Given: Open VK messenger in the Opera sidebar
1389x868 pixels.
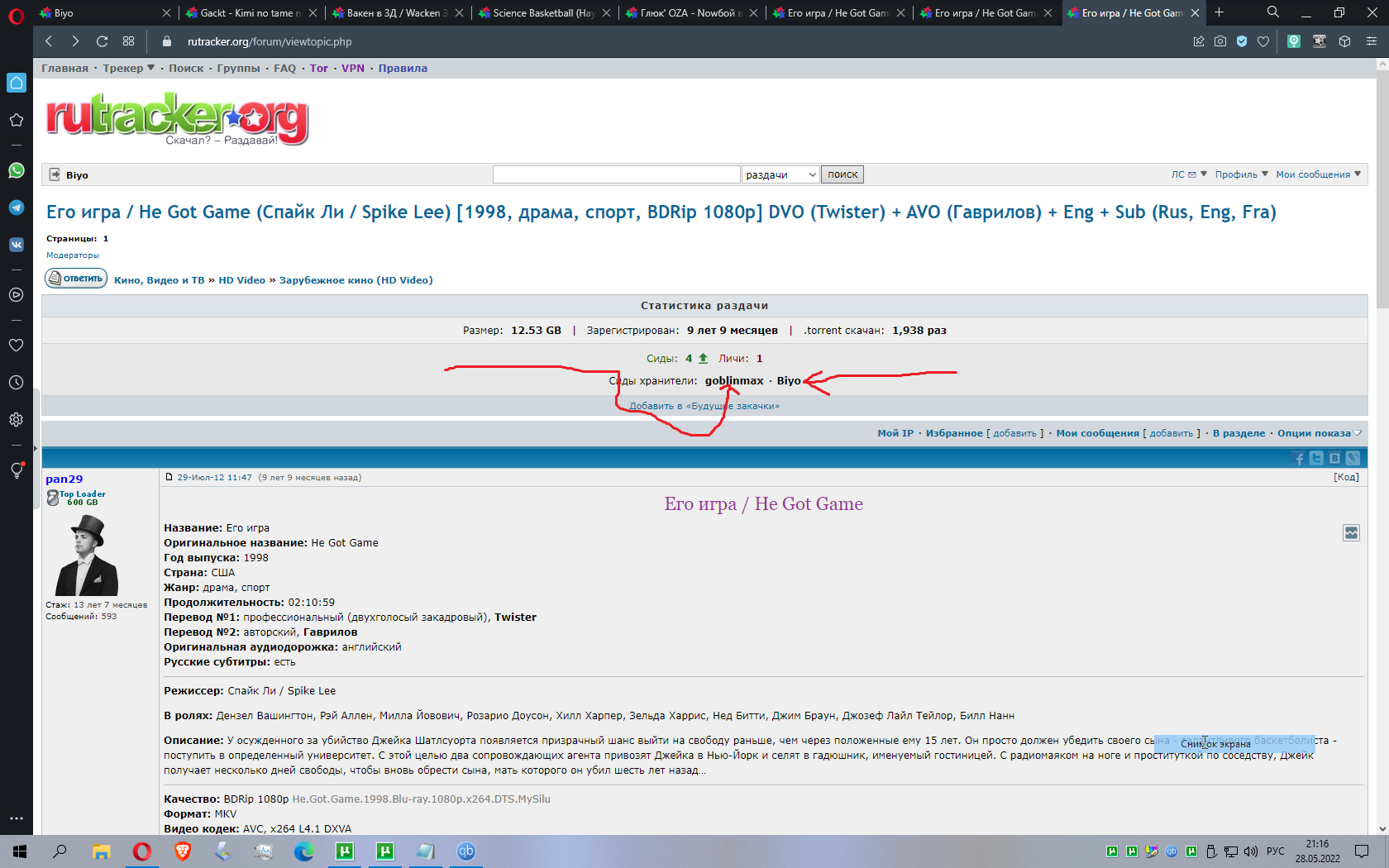Looking at the screenshot, I should tap(17, 245).
